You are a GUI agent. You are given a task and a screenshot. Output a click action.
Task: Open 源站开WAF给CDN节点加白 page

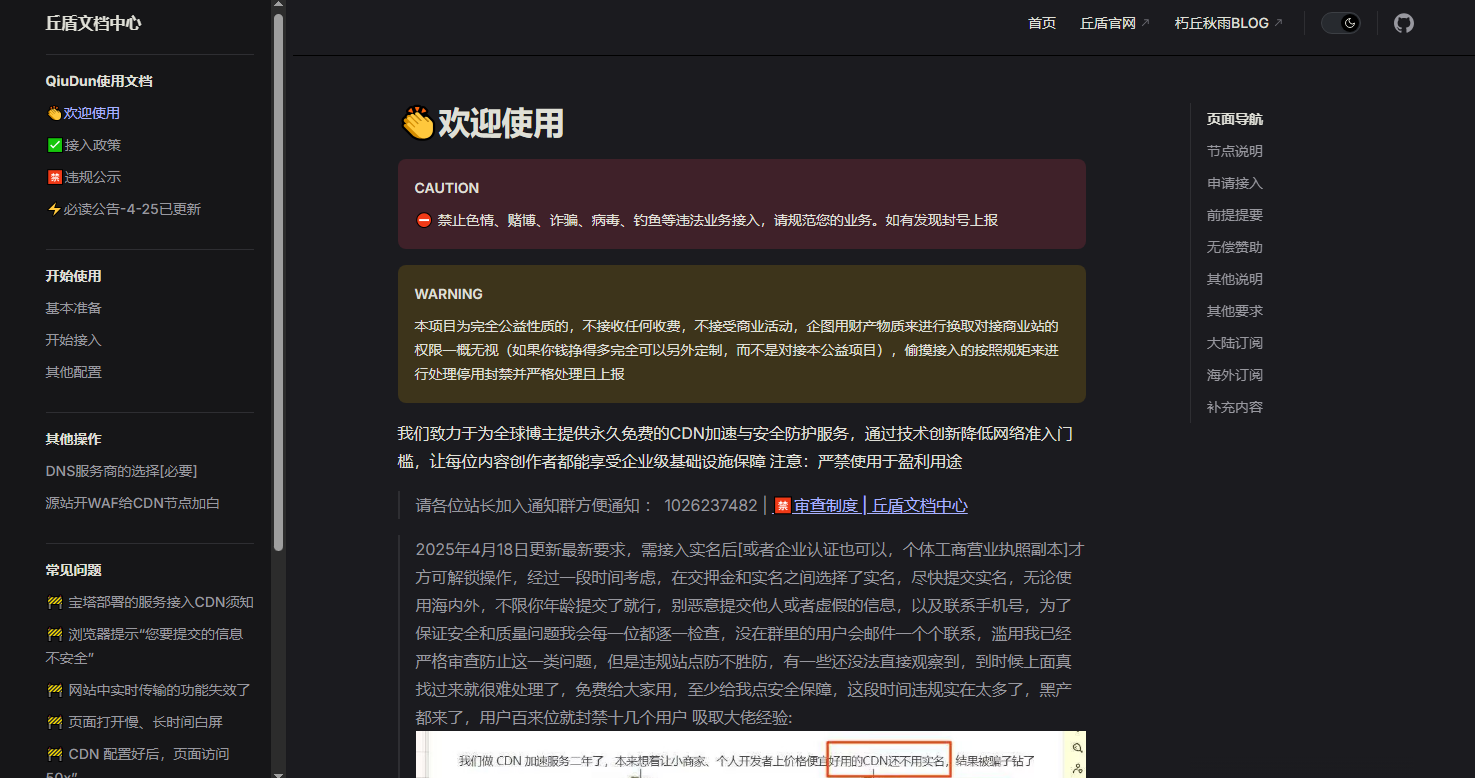click(x=132, y=503)
